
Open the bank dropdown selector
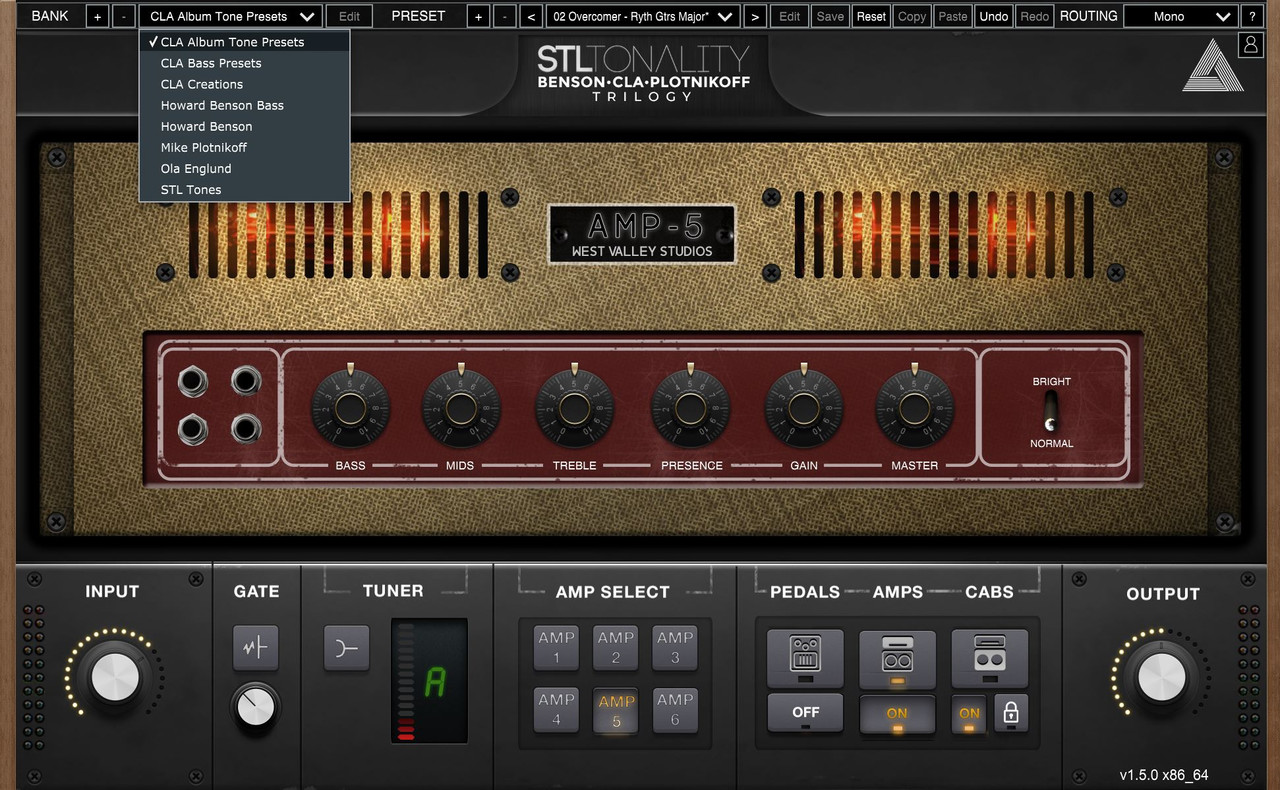[x=231, y=16]
